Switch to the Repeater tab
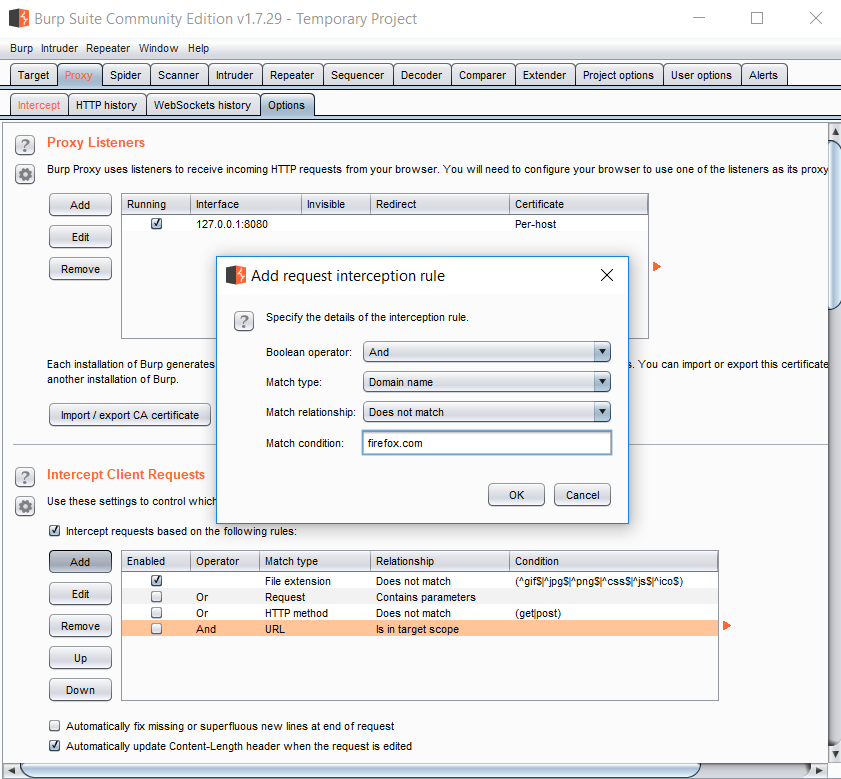841x779 pixels. [x=292, y=75]
